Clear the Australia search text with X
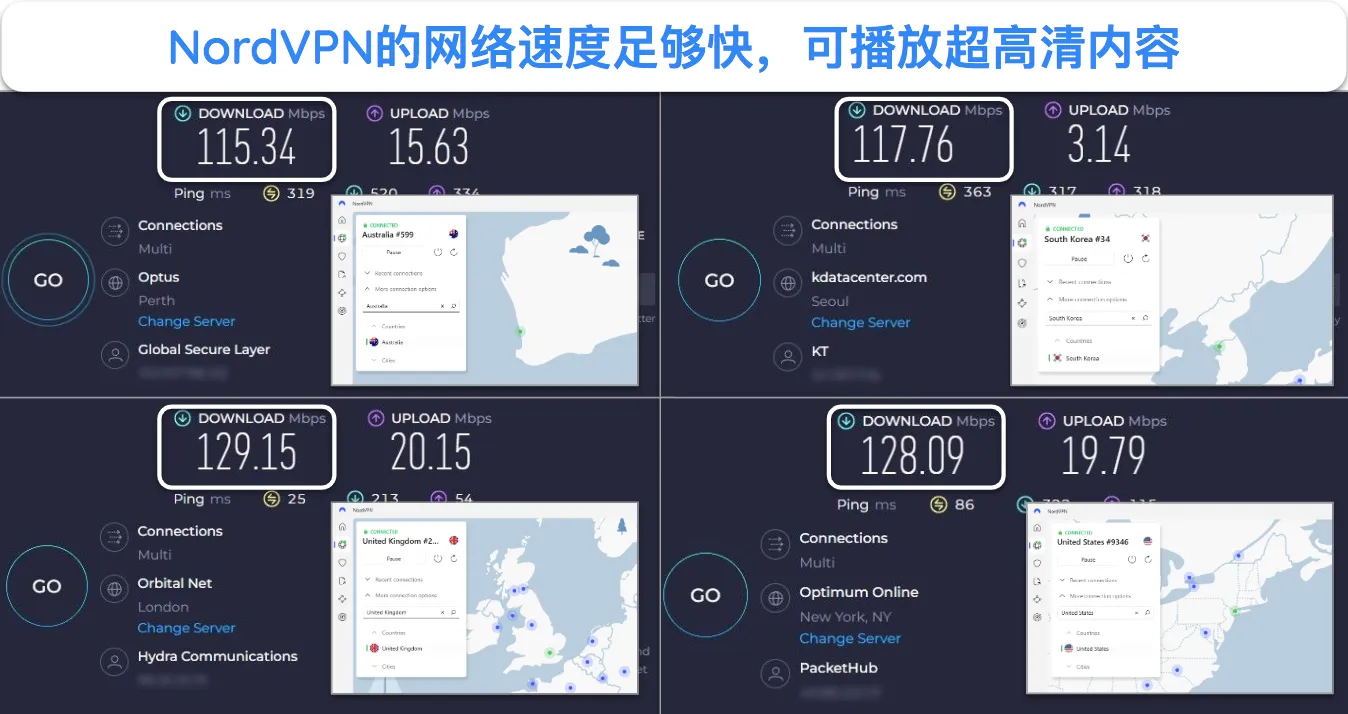1348x714 pixels. point(442,306)
